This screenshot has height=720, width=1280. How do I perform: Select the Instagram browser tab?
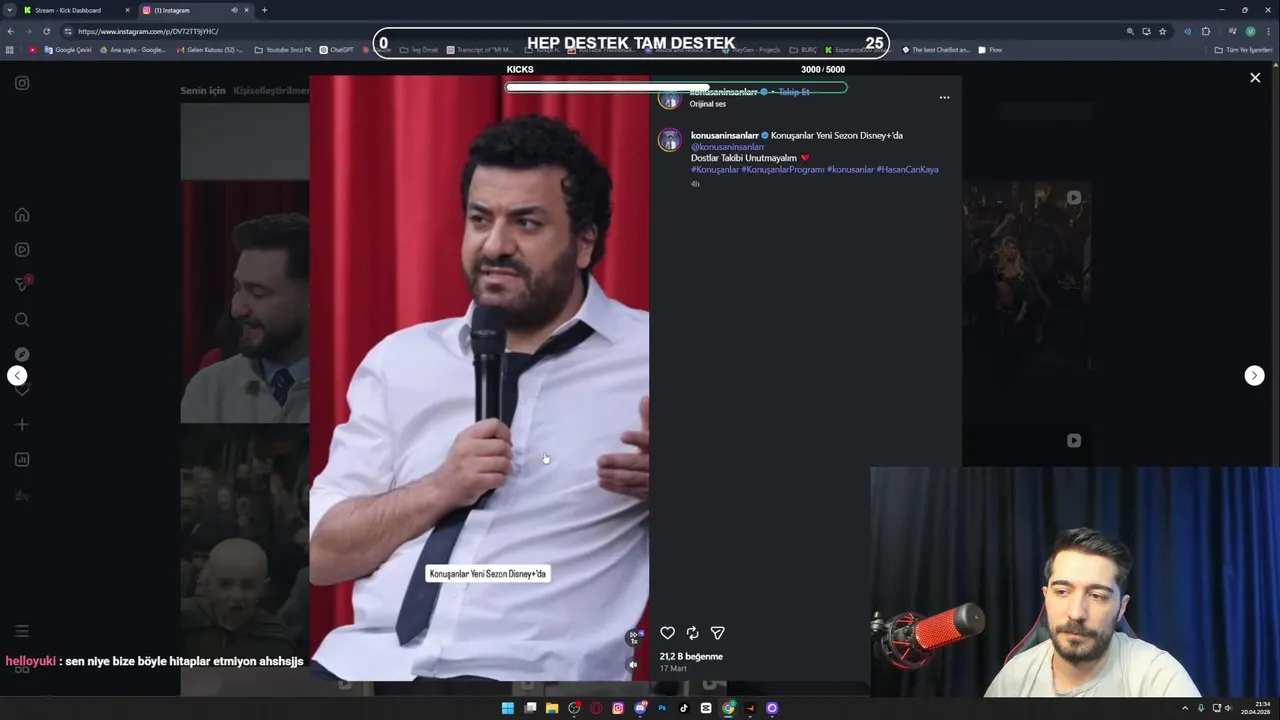point(195,10)
